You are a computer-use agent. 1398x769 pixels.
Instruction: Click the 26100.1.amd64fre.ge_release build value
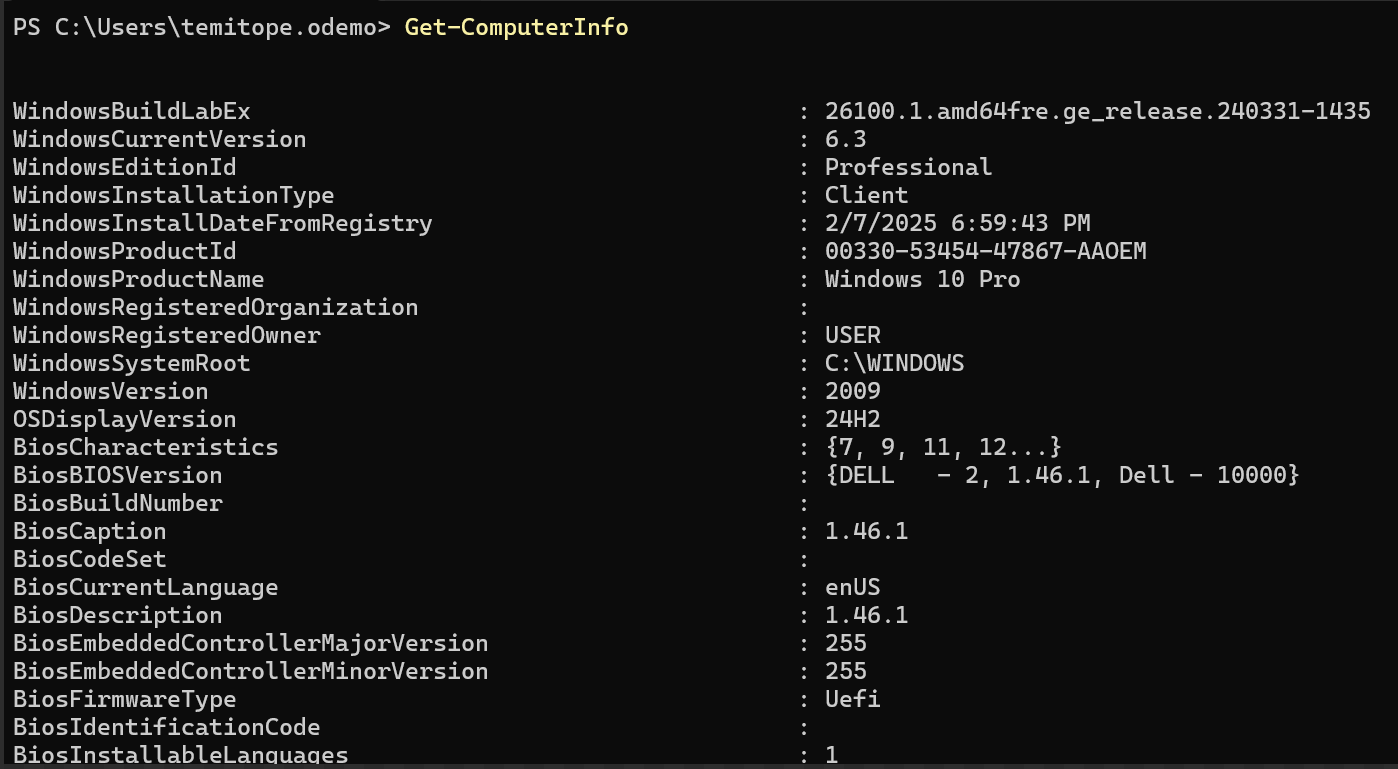click(x=1097, y=111)
